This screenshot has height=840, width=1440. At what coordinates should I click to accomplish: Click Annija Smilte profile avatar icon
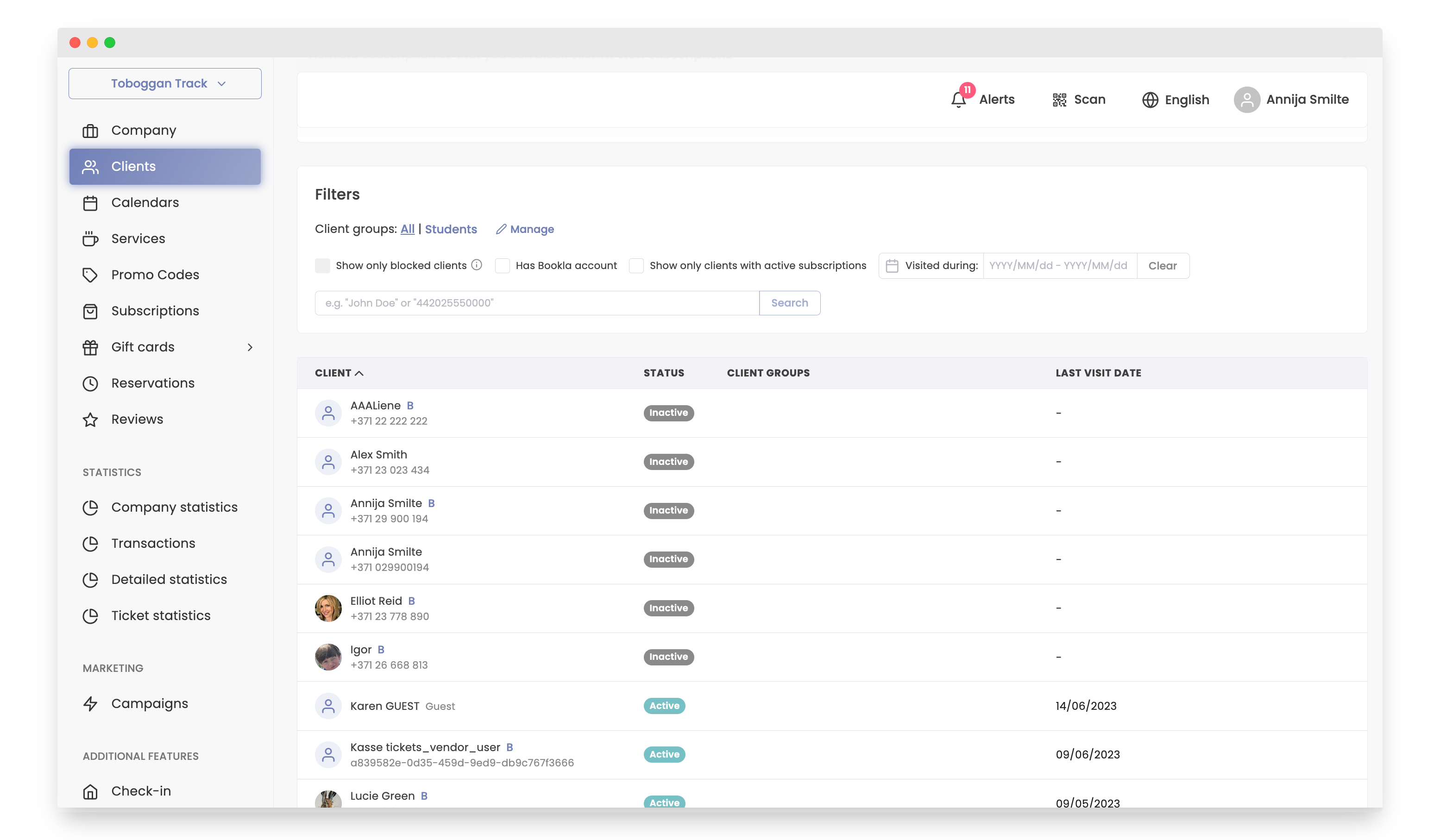(1246, 100)
